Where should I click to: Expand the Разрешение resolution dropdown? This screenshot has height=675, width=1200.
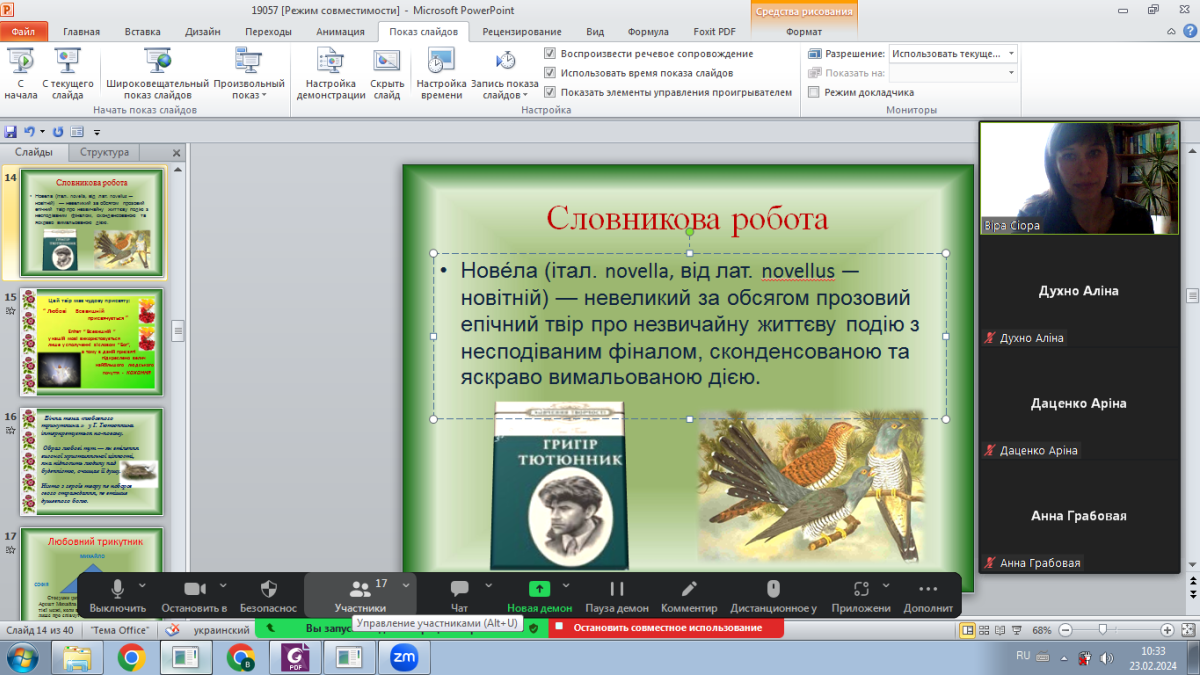coord(1011,54)
